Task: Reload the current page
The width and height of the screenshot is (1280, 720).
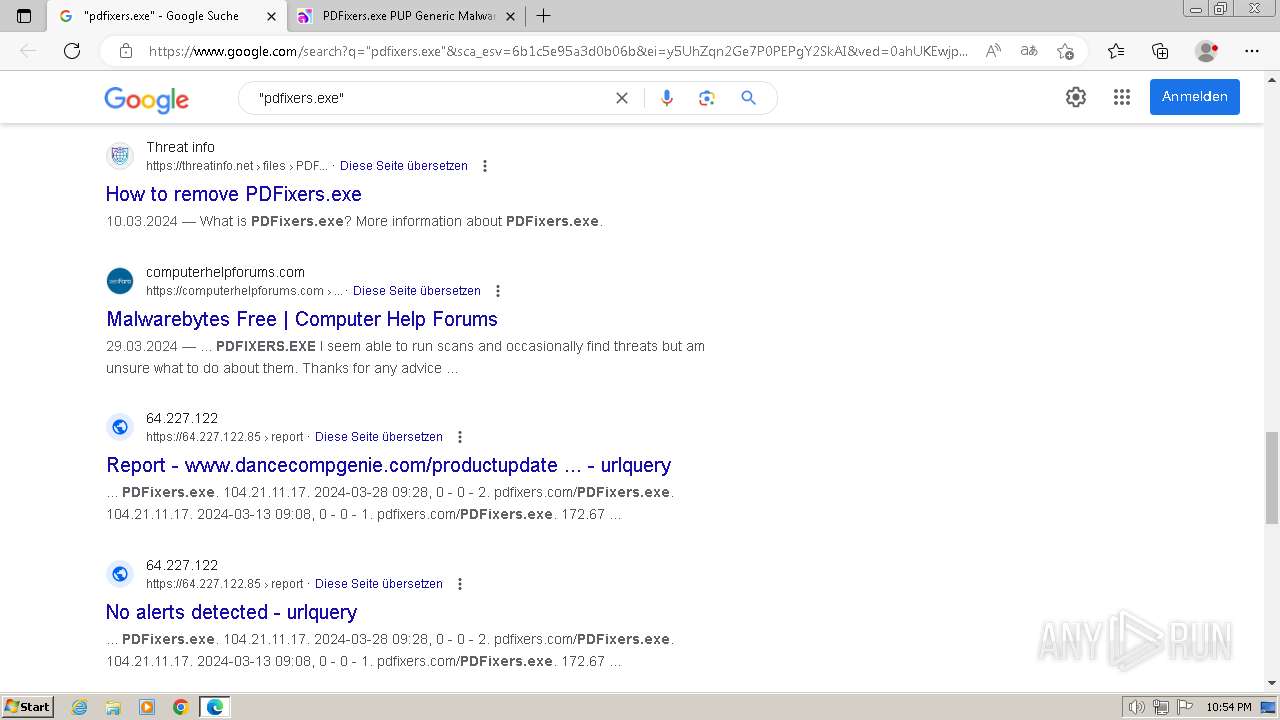Action: (72, 51)
